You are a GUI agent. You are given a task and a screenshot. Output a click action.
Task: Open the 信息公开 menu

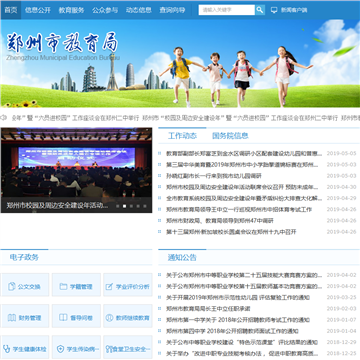pos(38,10)
